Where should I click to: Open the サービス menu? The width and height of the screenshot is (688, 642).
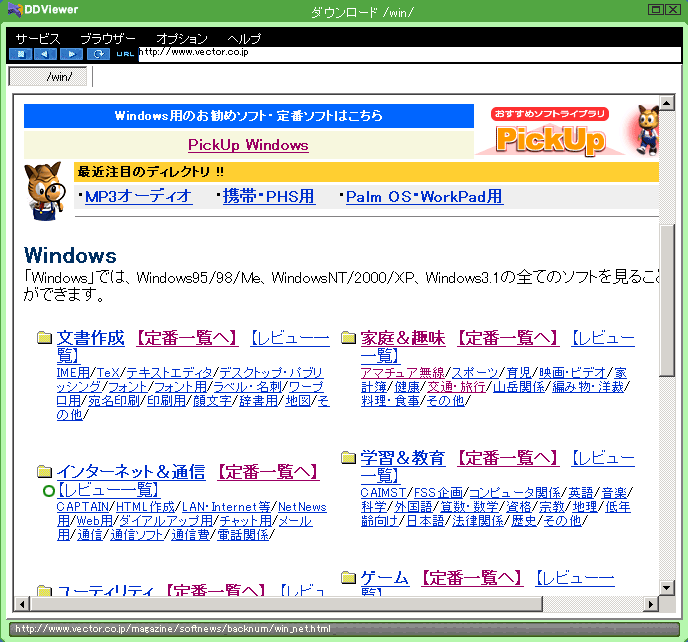tap(38, 39)
